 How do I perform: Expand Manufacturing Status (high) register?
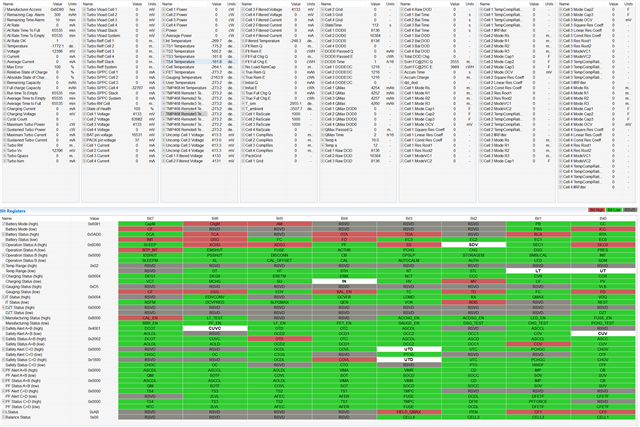coord(4,318)
